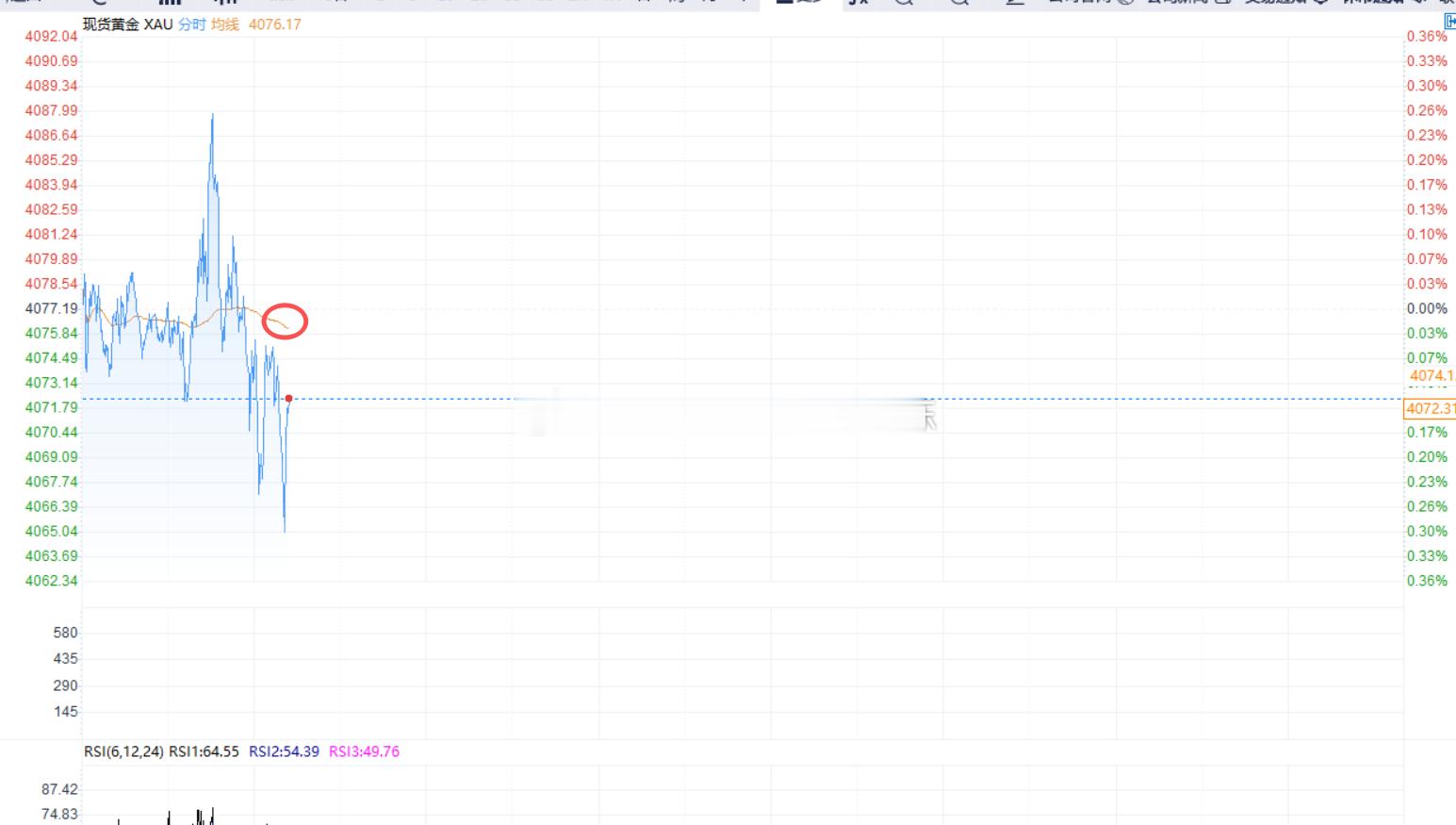Click the 74.83 RSI axis label
Image resolution: width=1456 pixels, height=825 pixels.
pos(60,814)
